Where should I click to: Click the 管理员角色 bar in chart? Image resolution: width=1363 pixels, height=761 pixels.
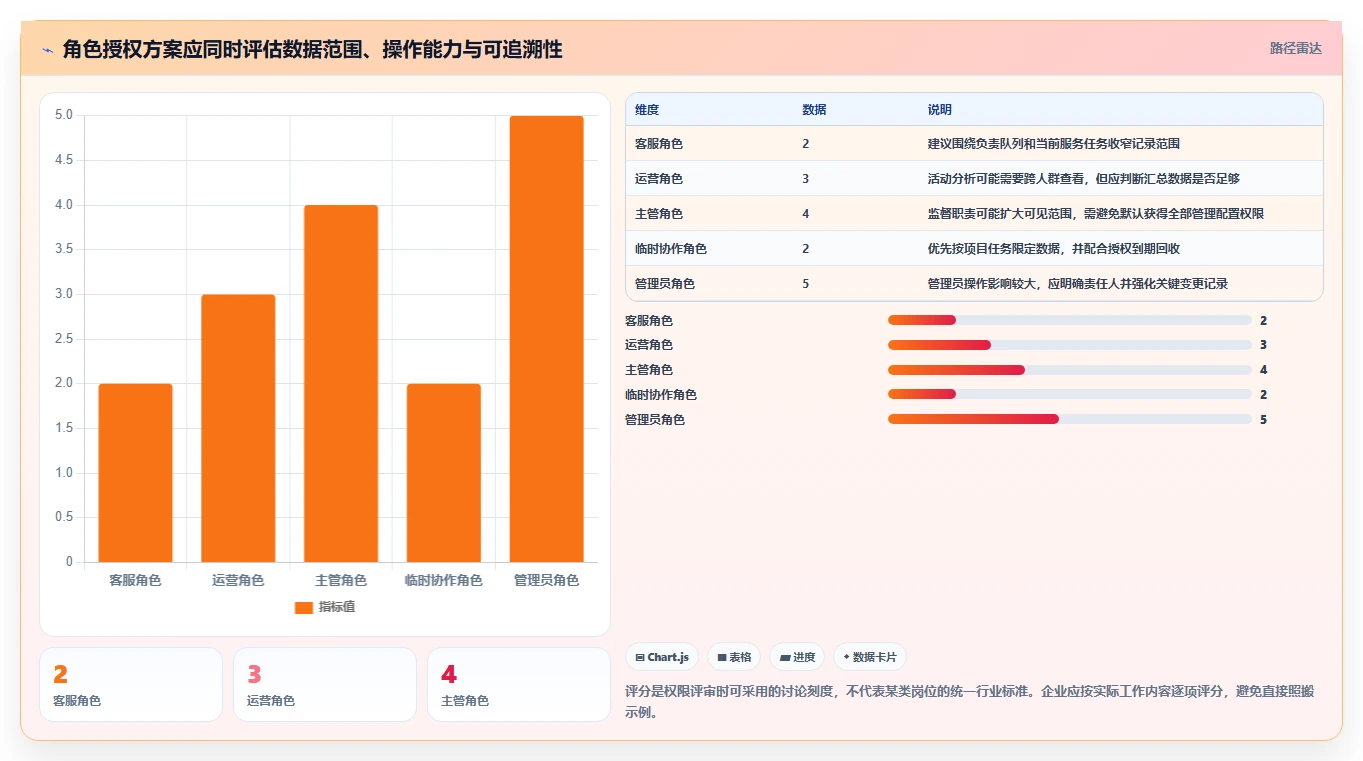pyautogui.click(x=546, y=339)
